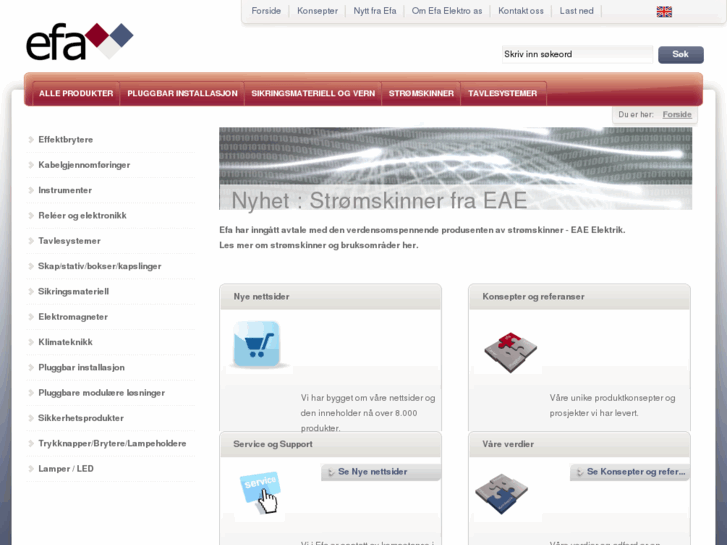Focus the Skriv inn søkeord search field
The width and height of the screenshot is (727, 545).
coord(577,54)
